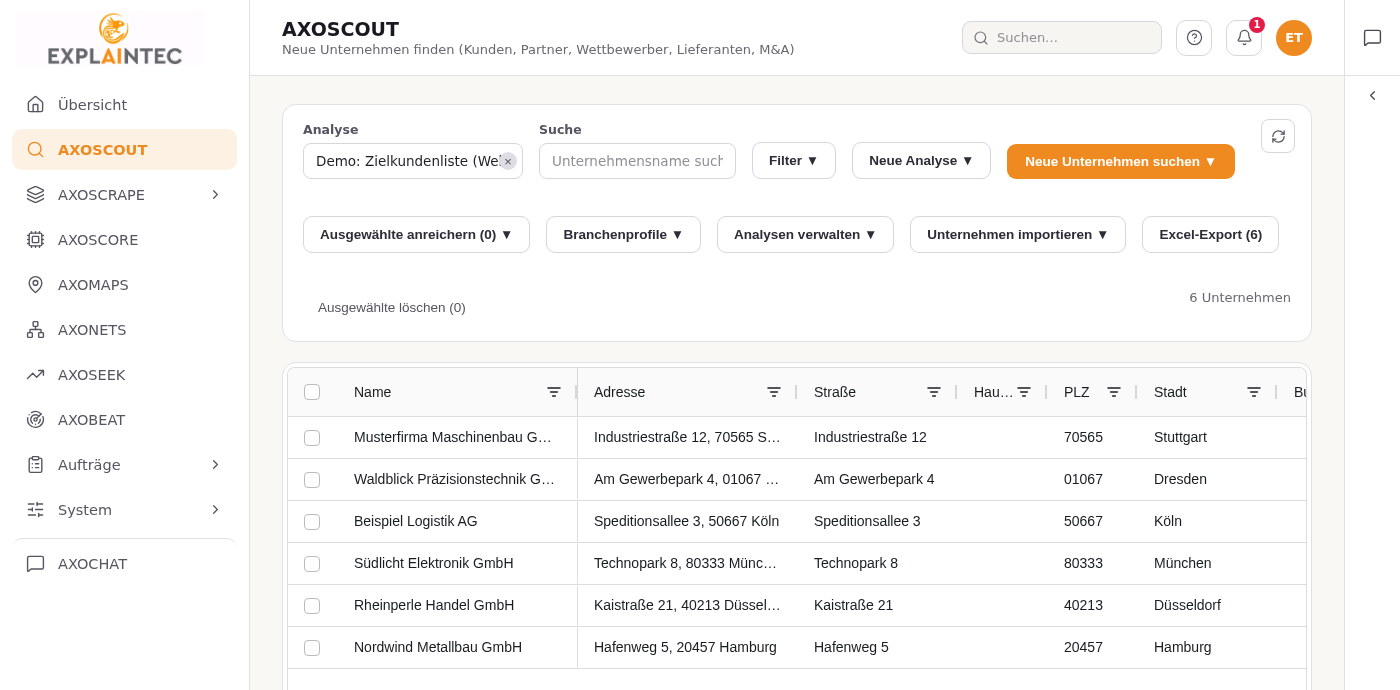Click Musterfirma Maschinenbau name cell

coord(457,437)
